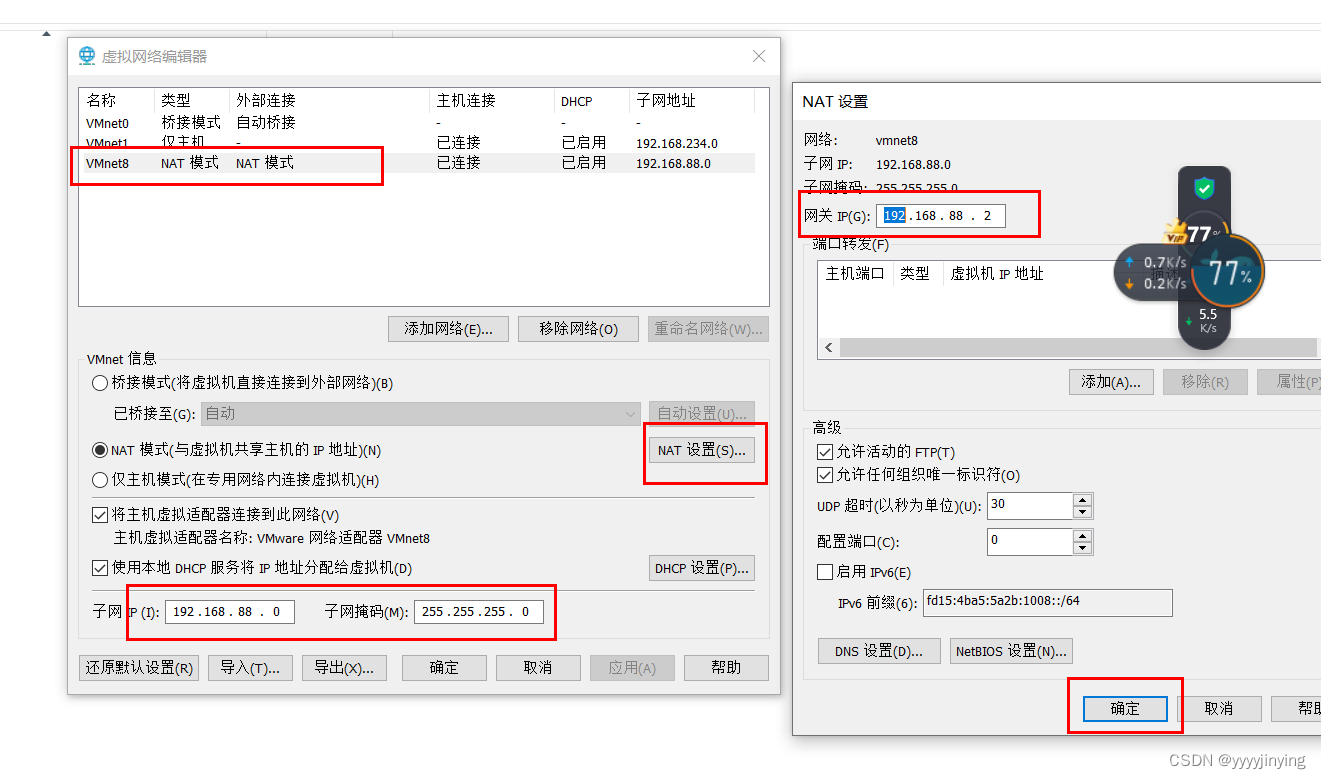Select the NAT 模式 radio button
This screenshot has width=1321, height=779.
tap(100, 451)
